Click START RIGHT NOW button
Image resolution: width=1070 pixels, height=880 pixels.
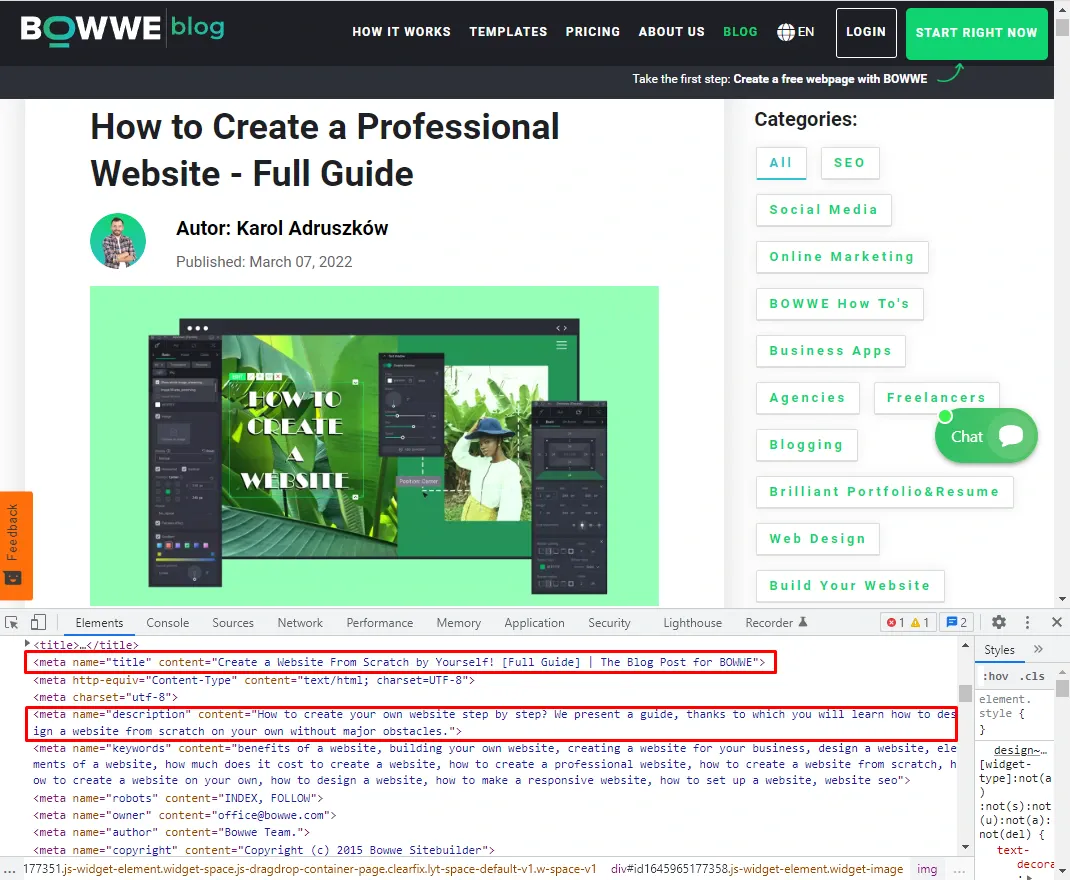(977, 33)
